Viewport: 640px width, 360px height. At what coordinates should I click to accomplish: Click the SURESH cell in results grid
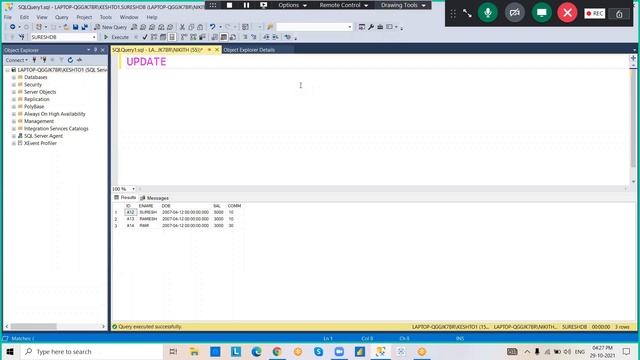tap(148, 212)
